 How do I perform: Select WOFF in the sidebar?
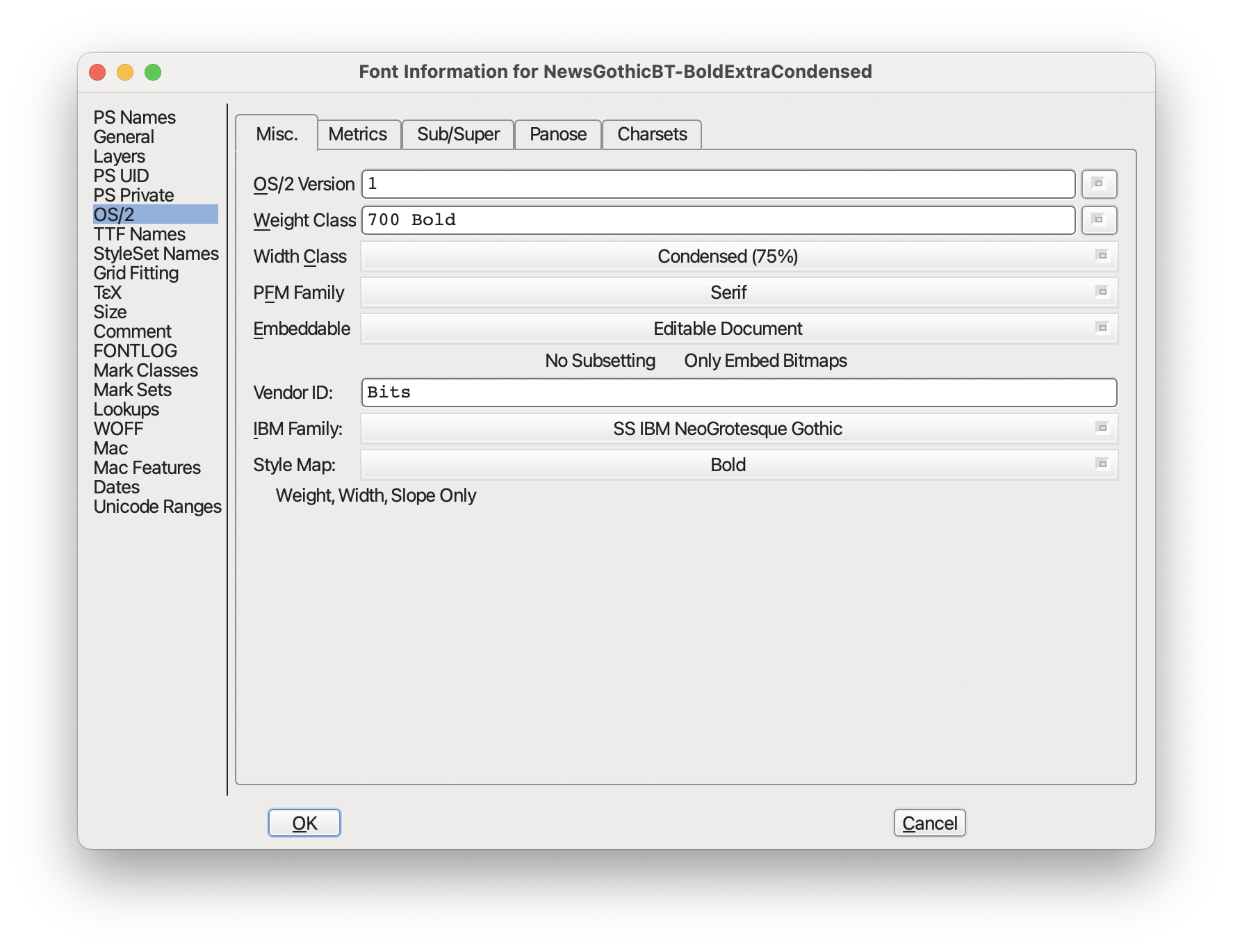118,429
